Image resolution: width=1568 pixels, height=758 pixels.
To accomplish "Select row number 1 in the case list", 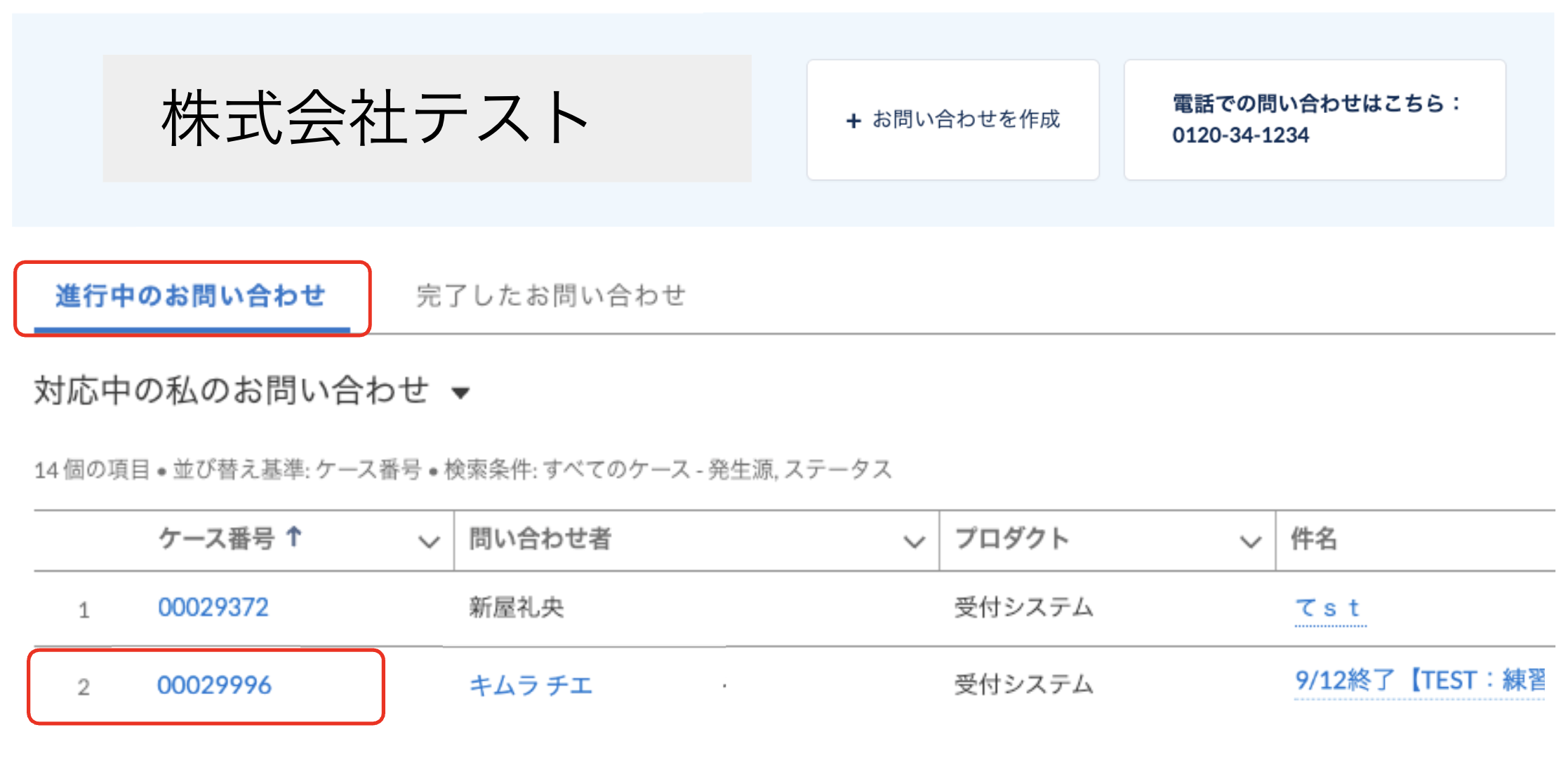I will point(84,609).
